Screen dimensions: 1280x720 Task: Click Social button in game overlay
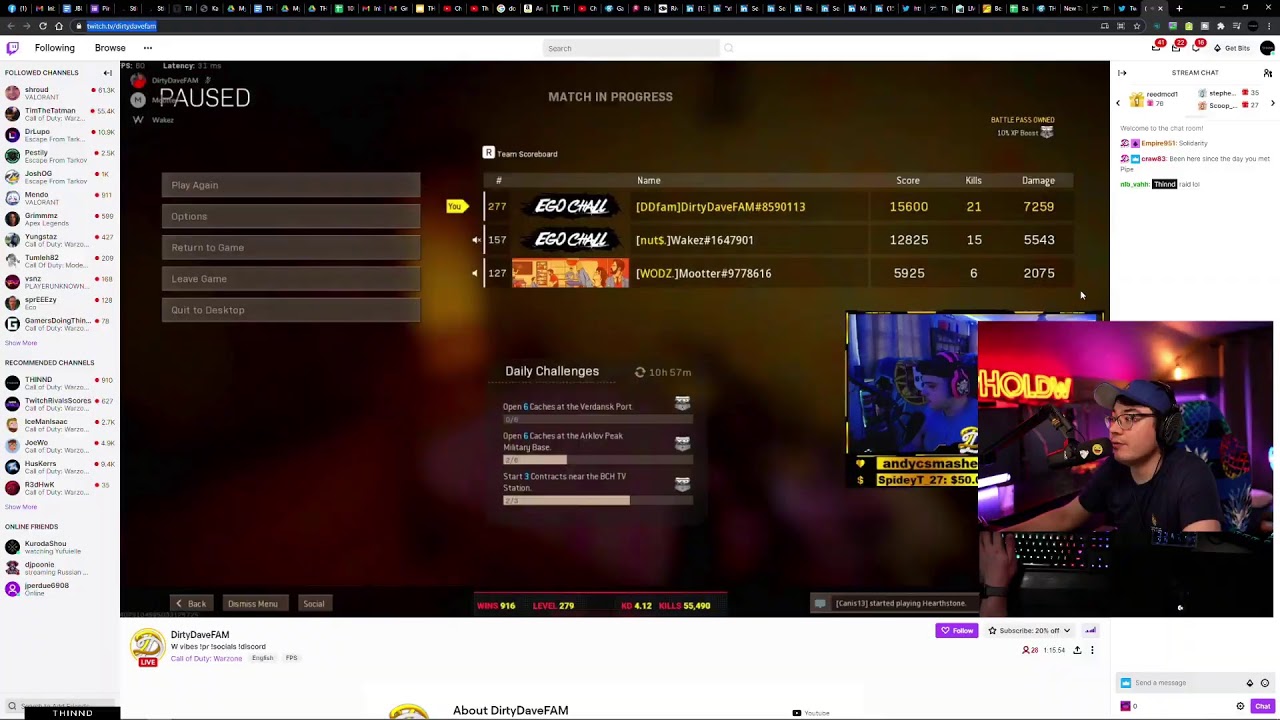tap(313, 604)
